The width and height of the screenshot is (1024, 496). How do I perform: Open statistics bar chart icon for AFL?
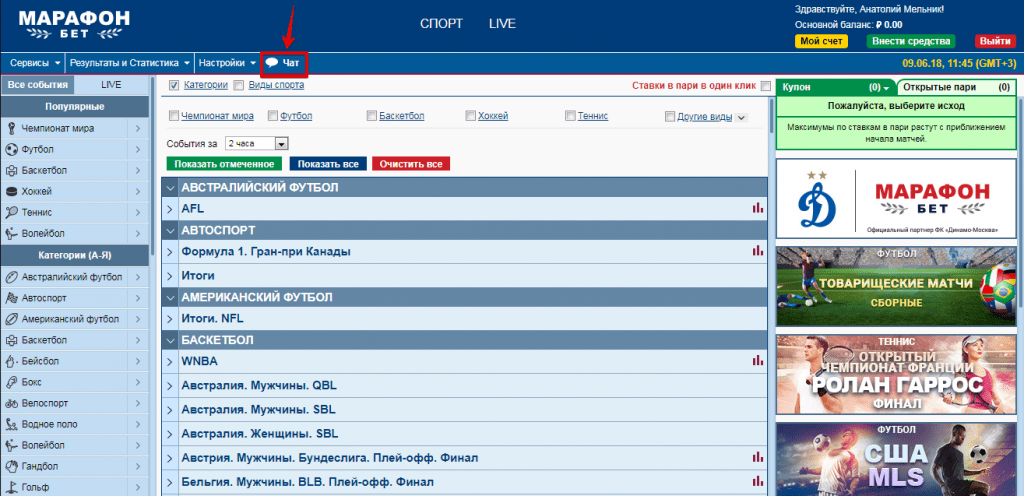(x=757, y=209)
